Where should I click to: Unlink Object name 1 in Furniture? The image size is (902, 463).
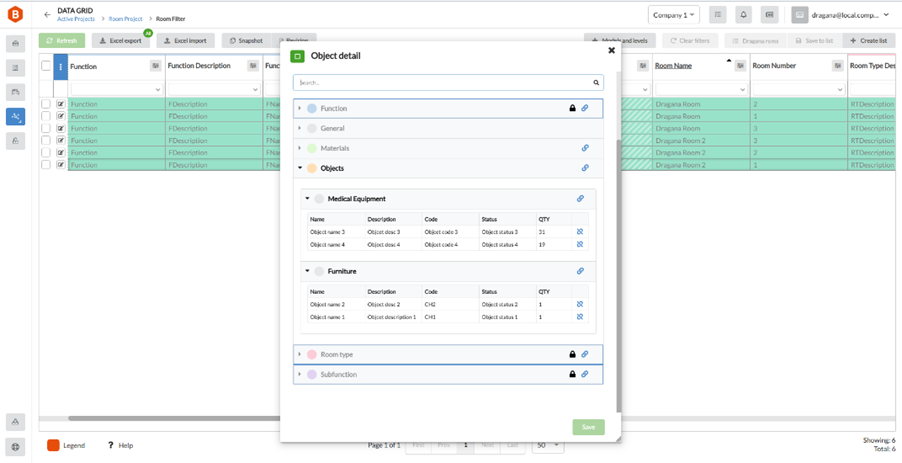click(x=580, y=317)
